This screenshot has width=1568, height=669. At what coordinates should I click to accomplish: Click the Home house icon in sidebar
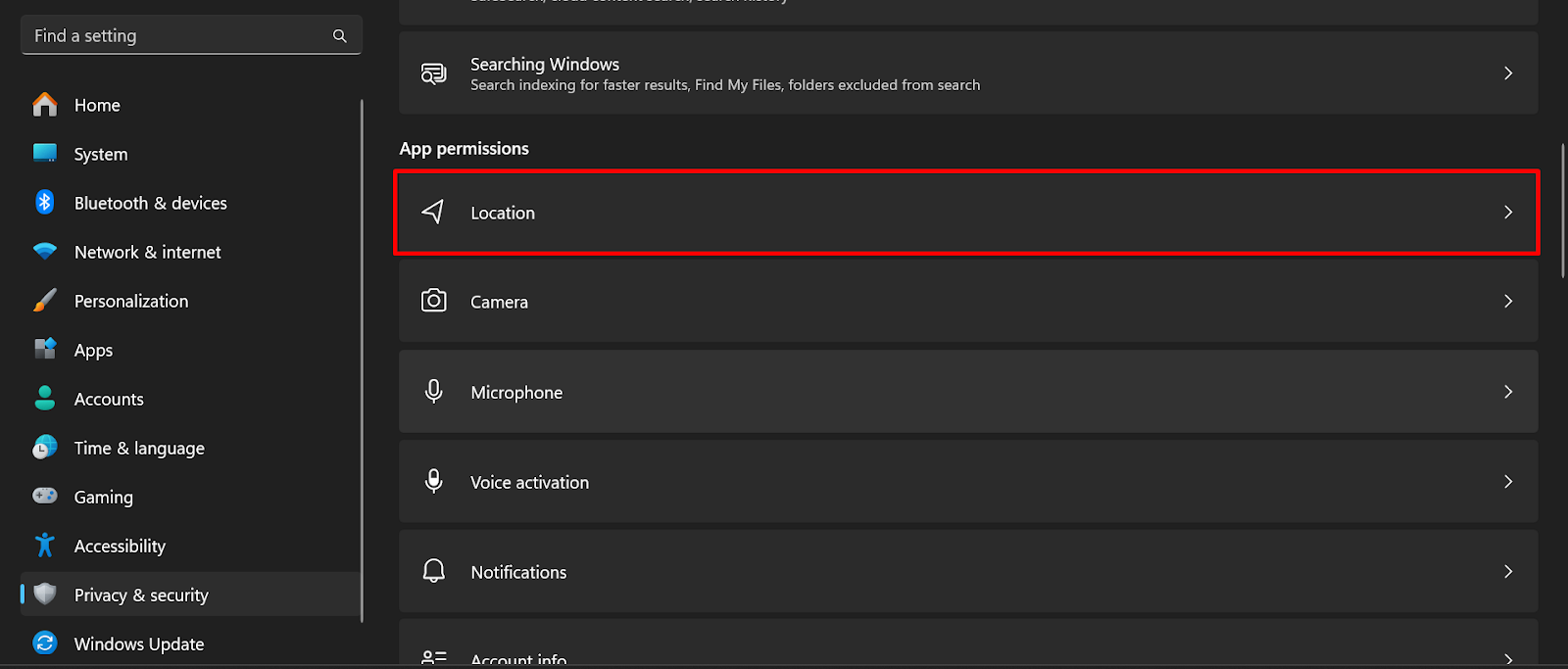pos(45,105)
